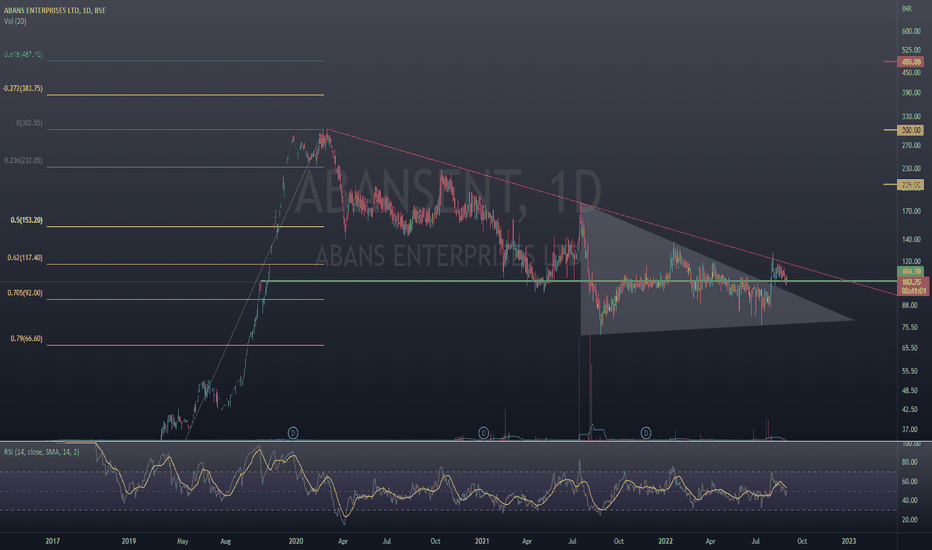
Task: Click the RSI 80.00 scale label
Action: 909,462
